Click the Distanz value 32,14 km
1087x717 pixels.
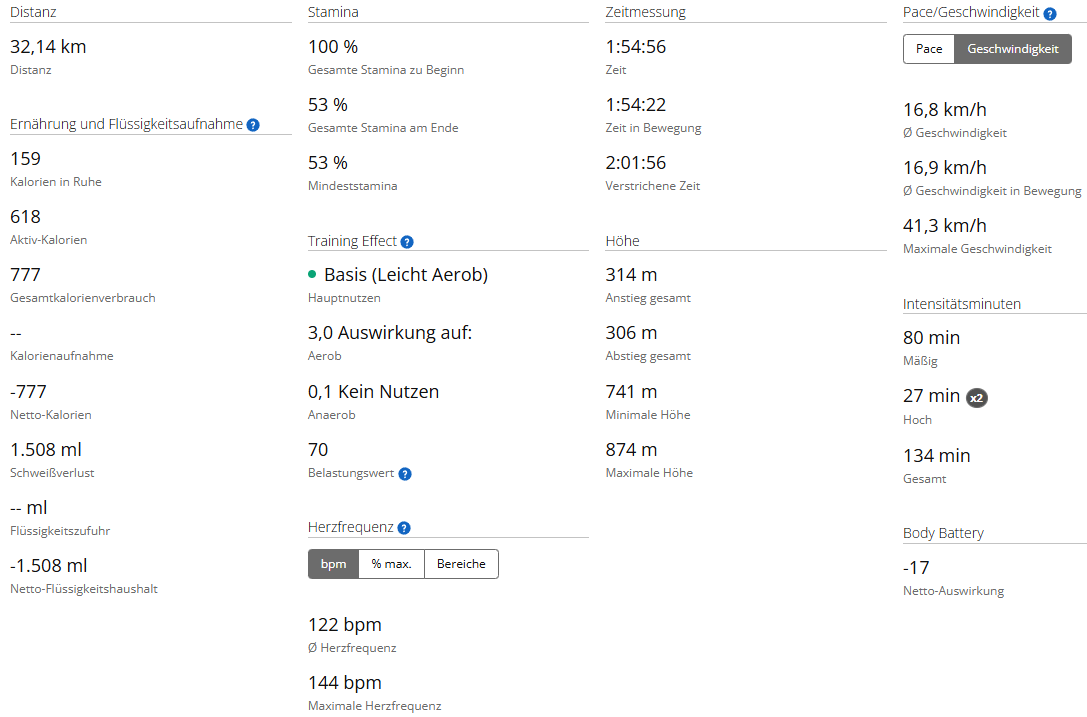(x=48, y=46)
